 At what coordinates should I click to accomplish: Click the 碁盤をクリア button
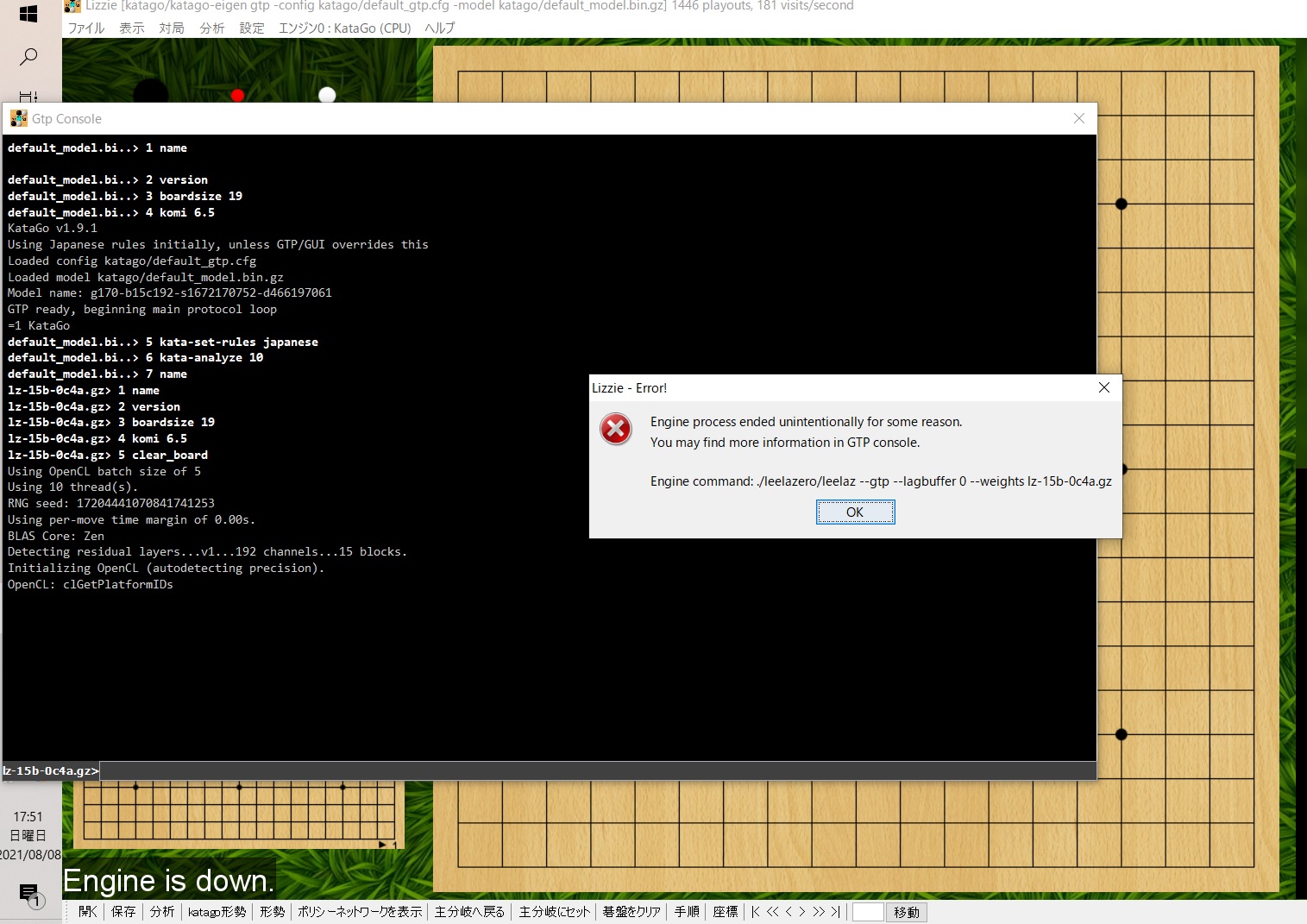(632, 912)
